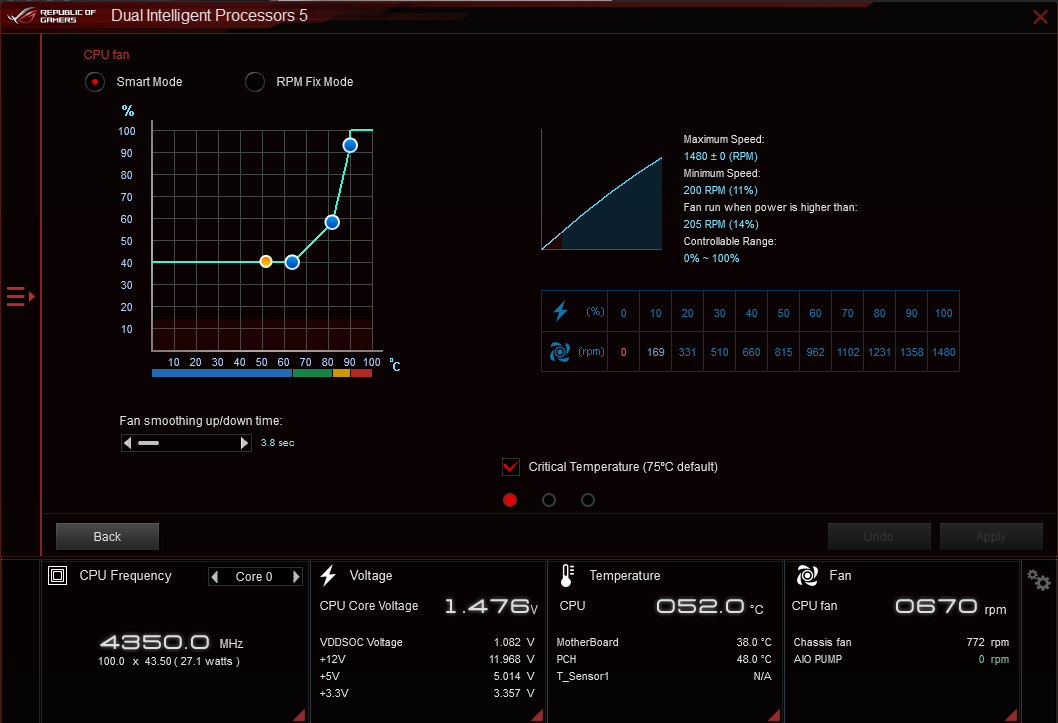Click the orange fan curve point at 40%
The height and width of the screenshot is (723, 1058).
tap(266, 262)
